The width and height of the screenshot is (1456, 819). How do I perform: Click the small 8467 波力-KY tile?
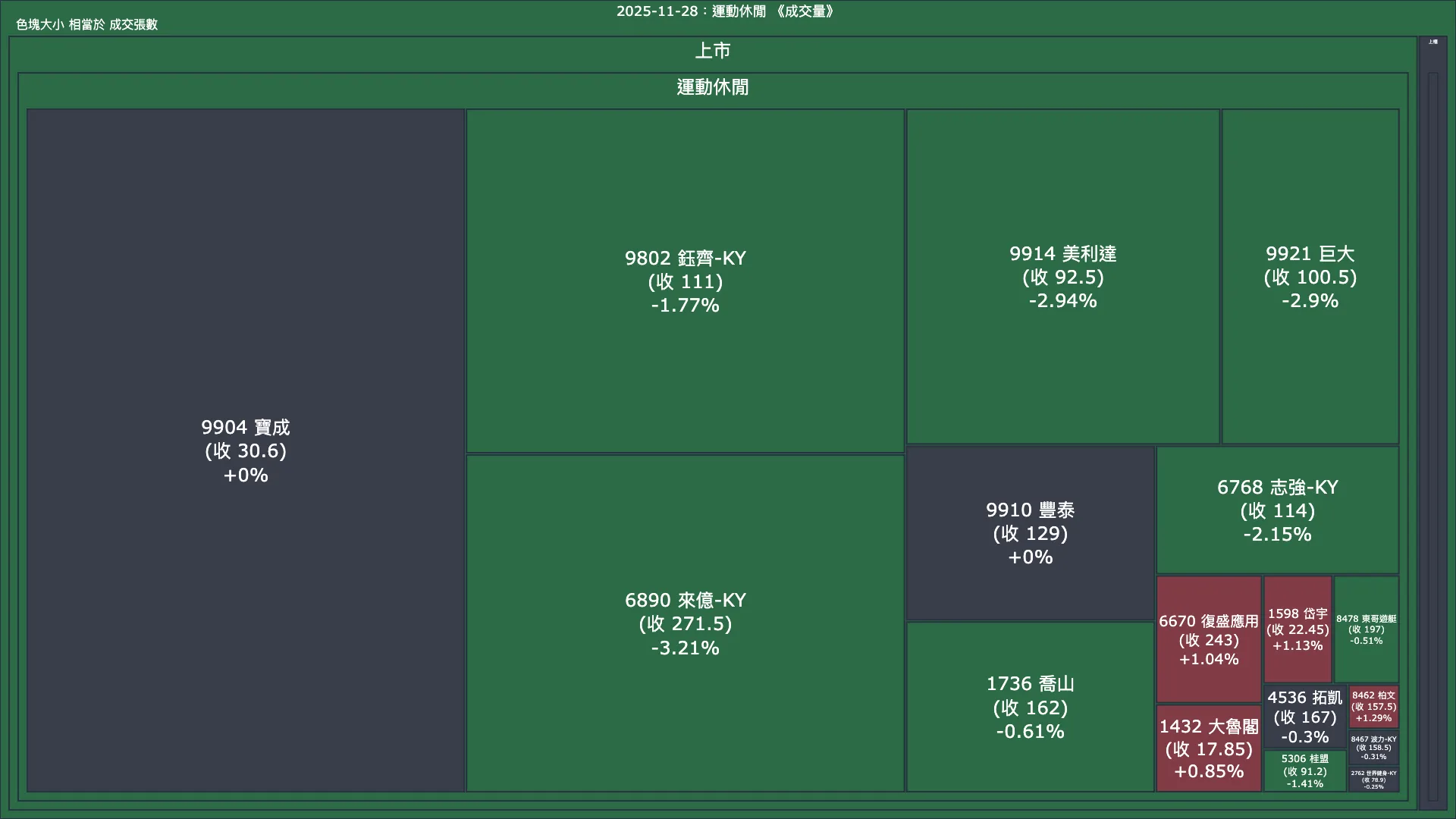(1373, 747)
